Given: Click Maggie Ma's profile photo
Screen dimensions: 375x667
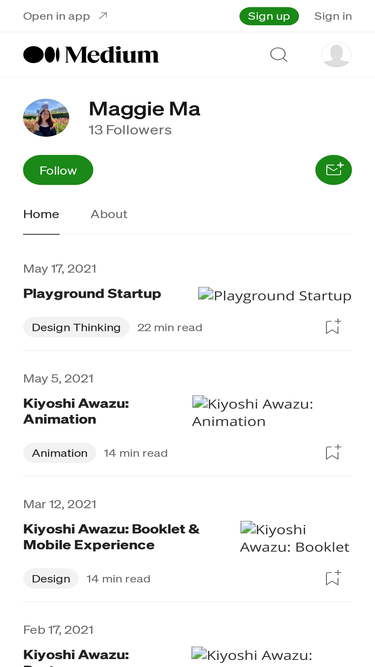Looking at the screenshot, I should 46,118.
